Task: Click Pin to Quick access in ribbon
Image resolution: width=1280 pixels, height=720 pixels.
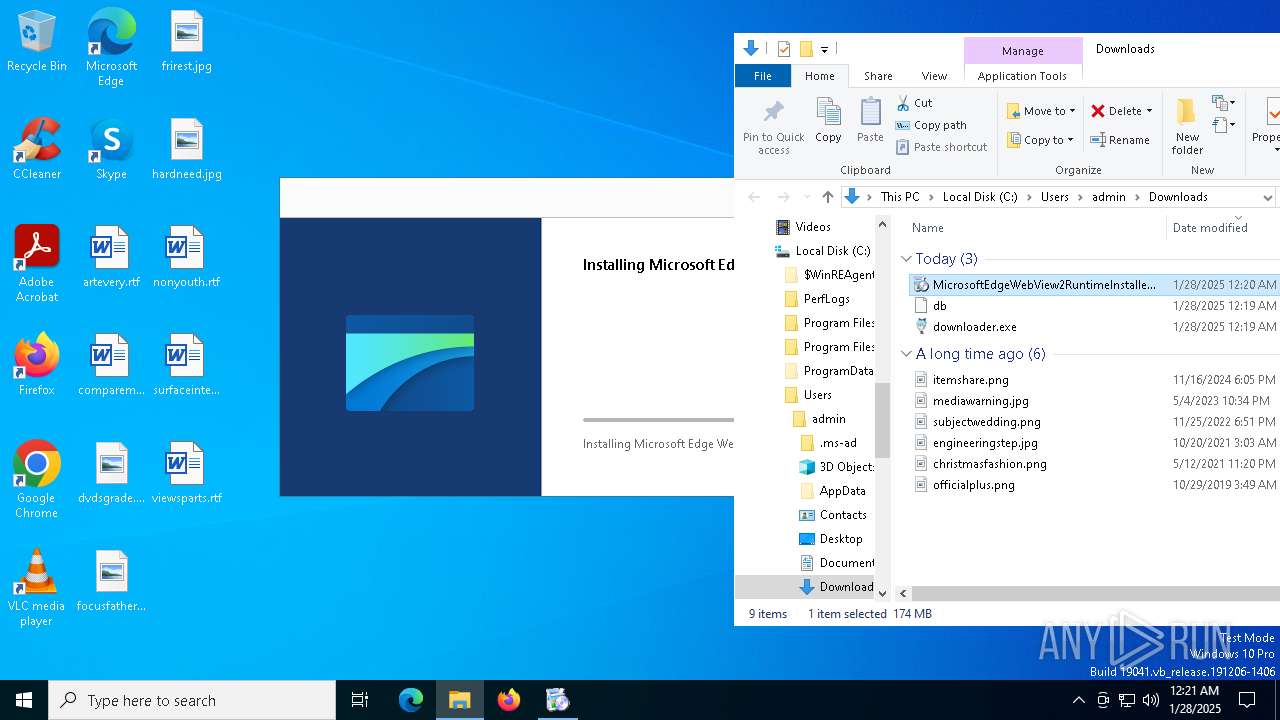Action: coord(773,127)
